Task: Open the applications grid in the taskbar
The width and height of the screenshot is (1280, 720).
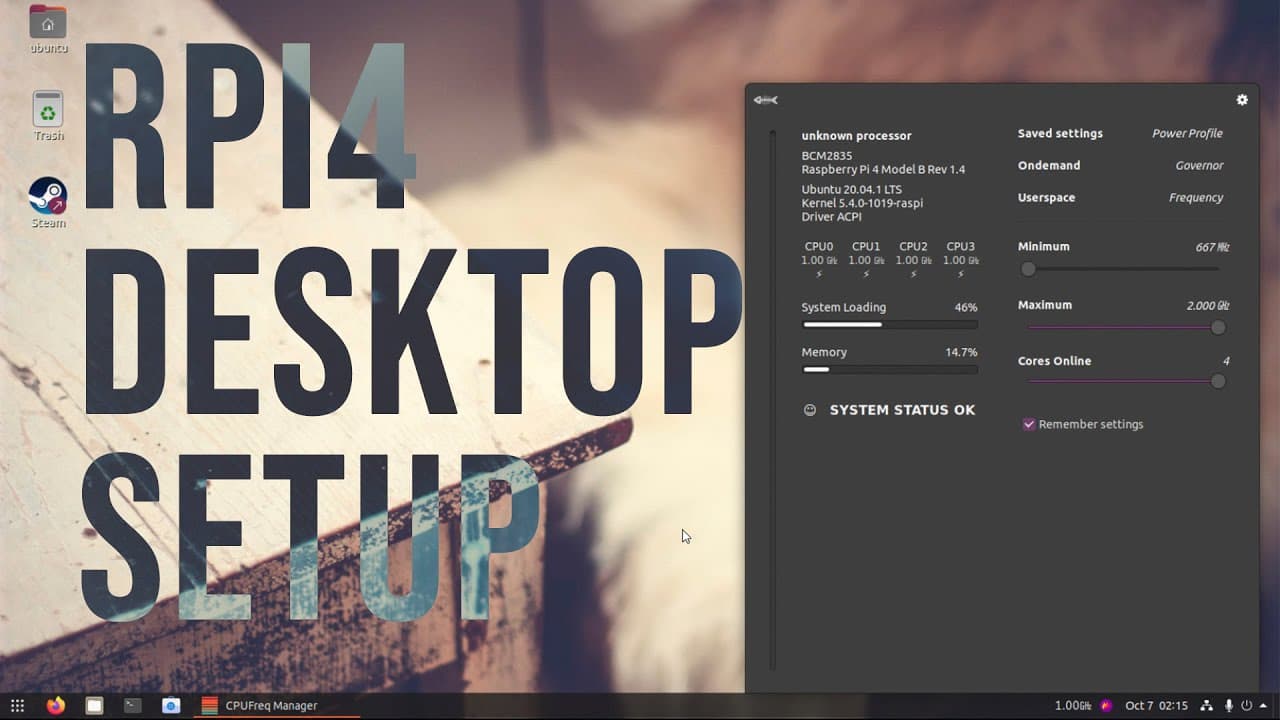Action: (x=17, y=706)
